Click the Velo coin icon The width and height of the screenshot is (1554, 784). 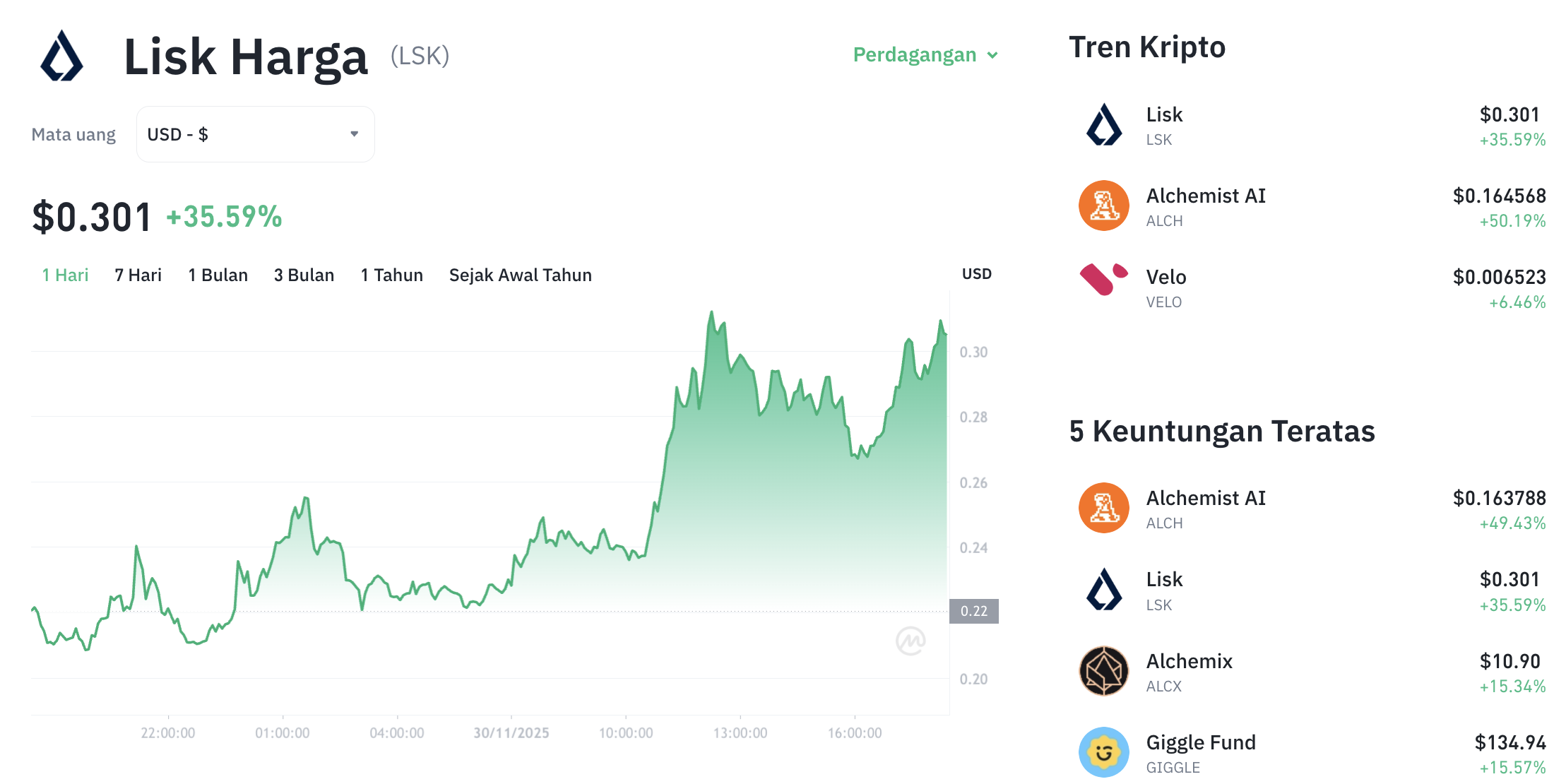click(1103, 280)
